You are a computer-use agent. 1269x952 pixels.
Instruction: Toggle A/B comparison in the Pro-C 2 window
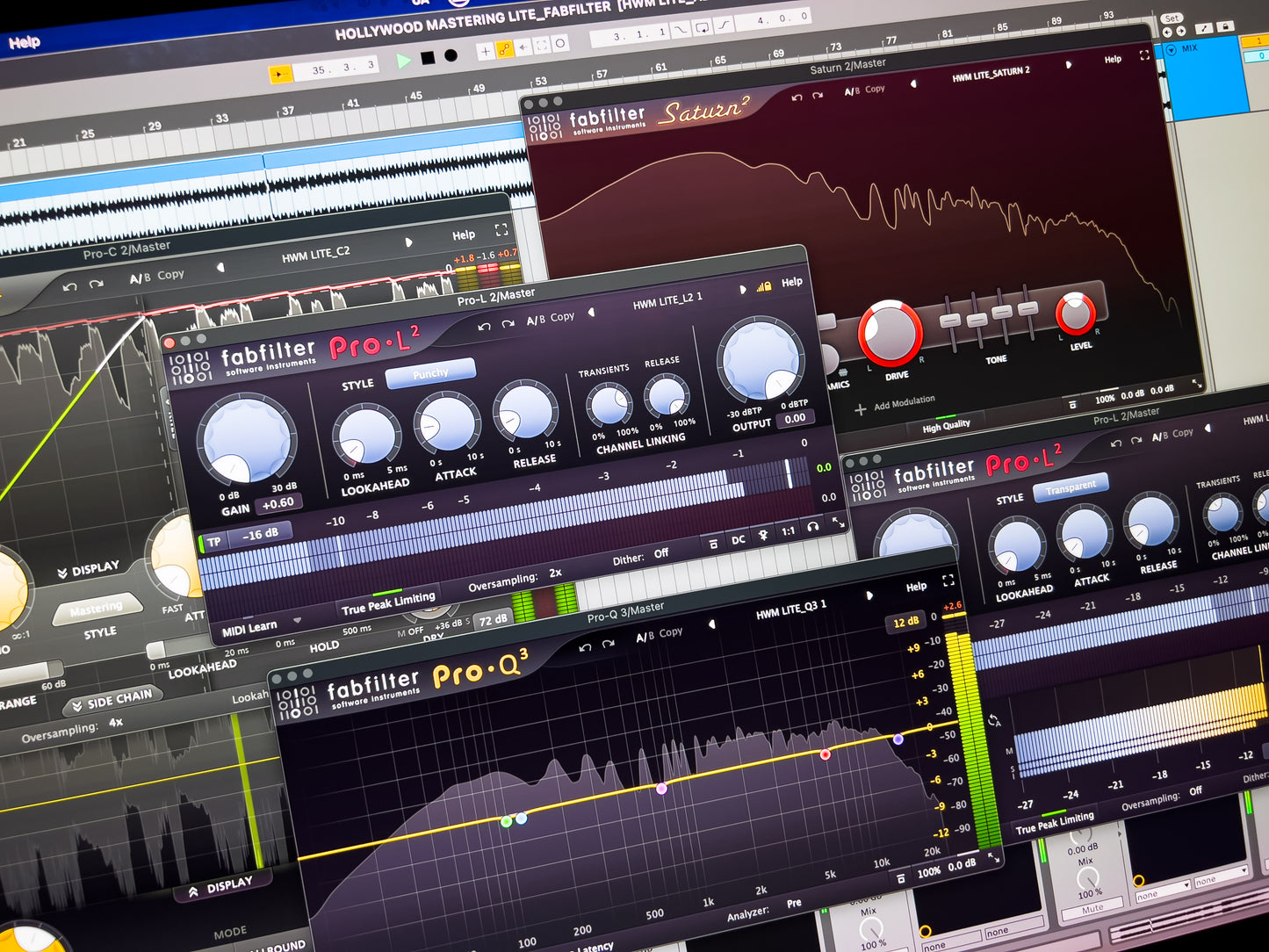(140, 278)
